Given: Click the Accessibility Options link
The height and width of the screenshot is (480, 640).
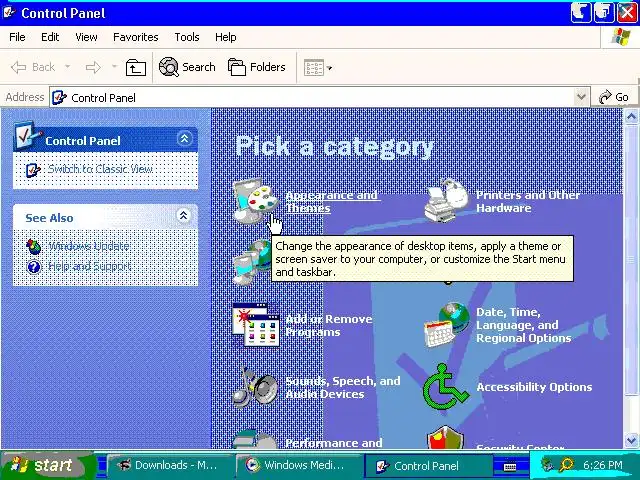Looking at the screenshot, I should tap(534, 387).
